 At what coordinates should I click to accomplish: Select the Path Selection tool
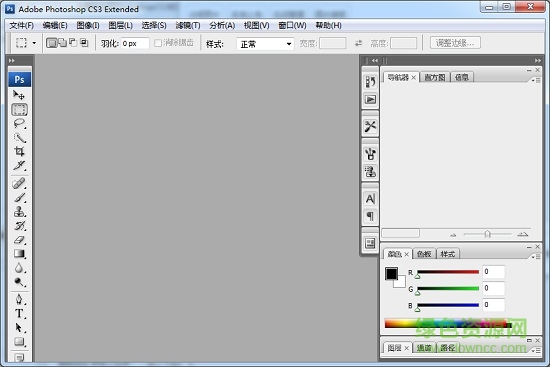pos(19,327)
